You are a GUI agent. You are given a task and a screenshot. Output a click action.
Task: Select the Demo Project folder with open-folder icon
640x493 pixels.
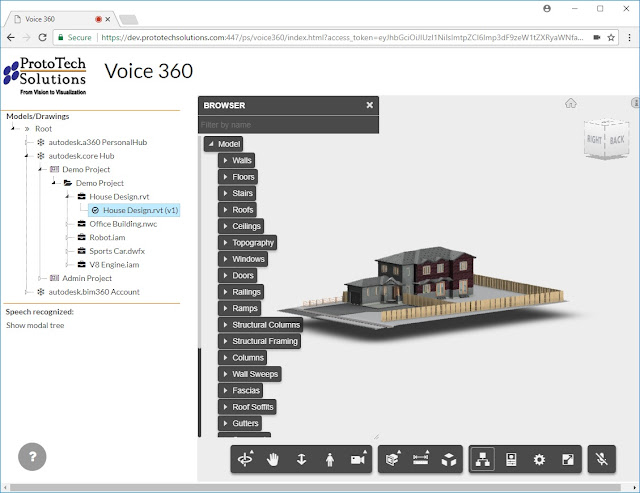coord(100,183)
